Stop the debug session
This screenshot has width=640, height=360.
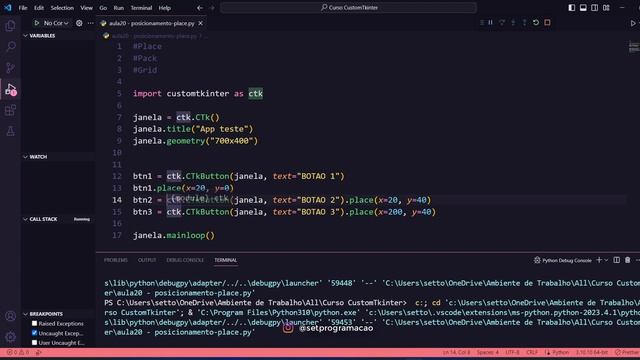tap(547, 23)
